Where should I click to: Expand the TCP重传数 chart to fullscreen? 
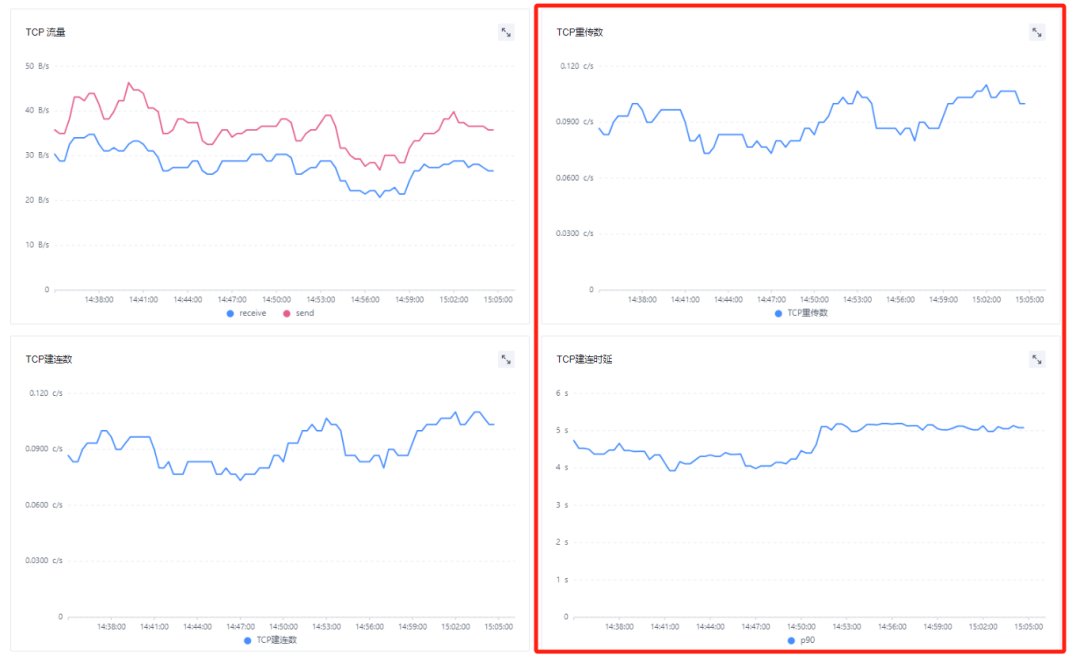click(x=1037, y=32)
